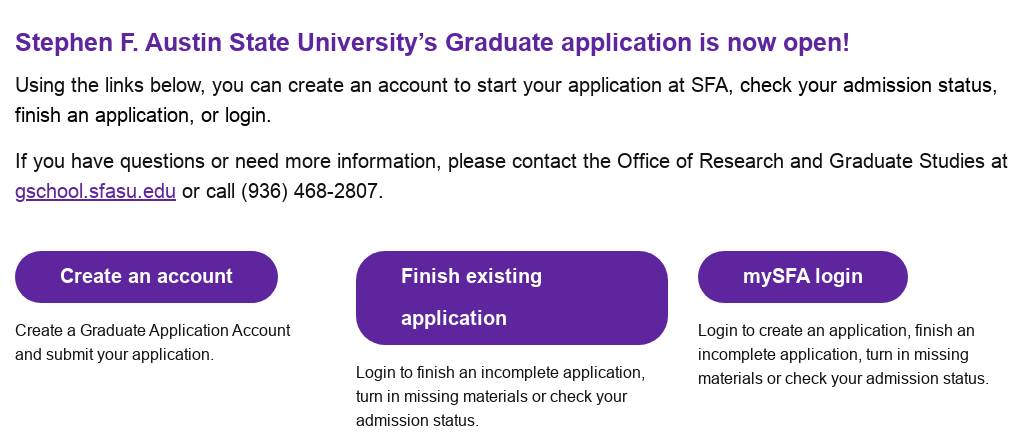Click the purple Graduate application heading
The image size is (1024, 437).
tap(432, 44)
